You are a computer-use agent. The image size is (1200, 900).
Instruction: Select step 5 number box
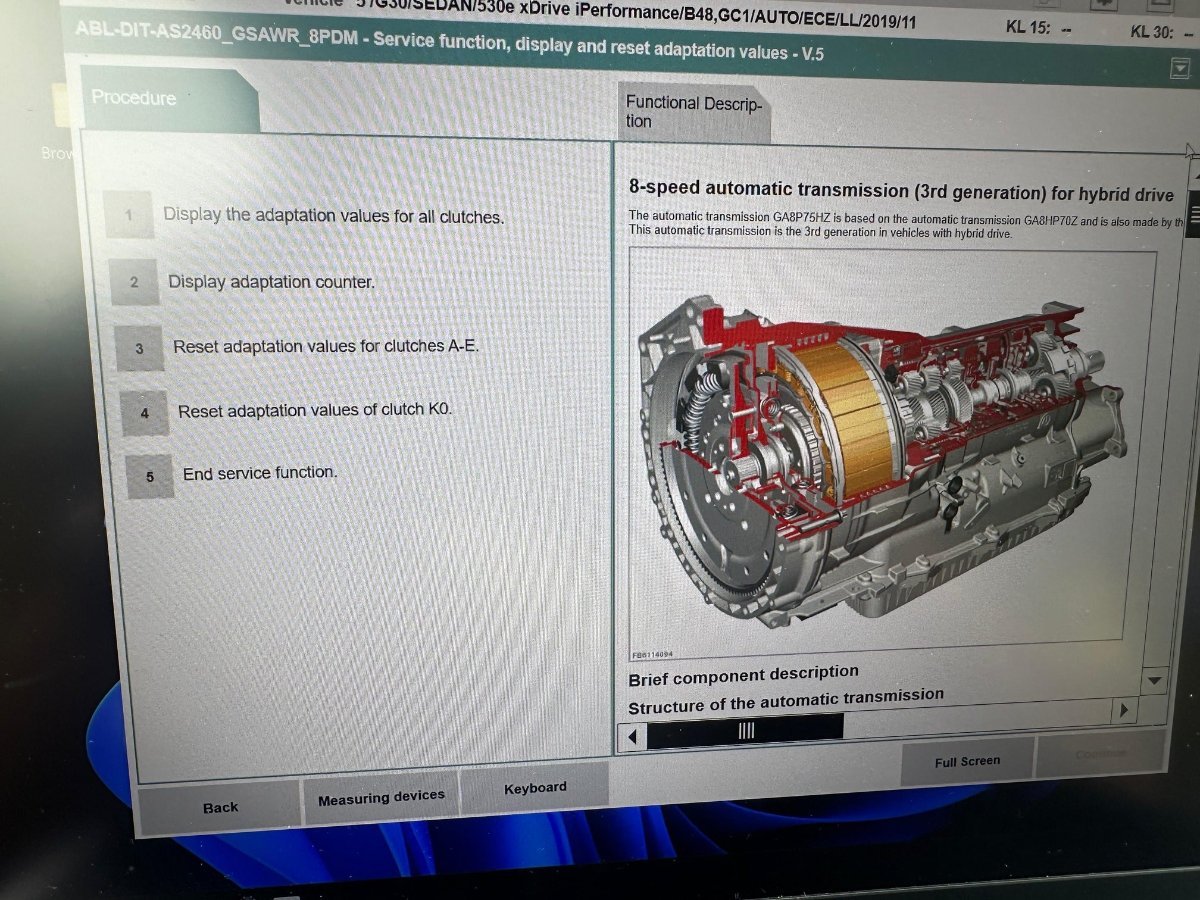click(150, 477)
